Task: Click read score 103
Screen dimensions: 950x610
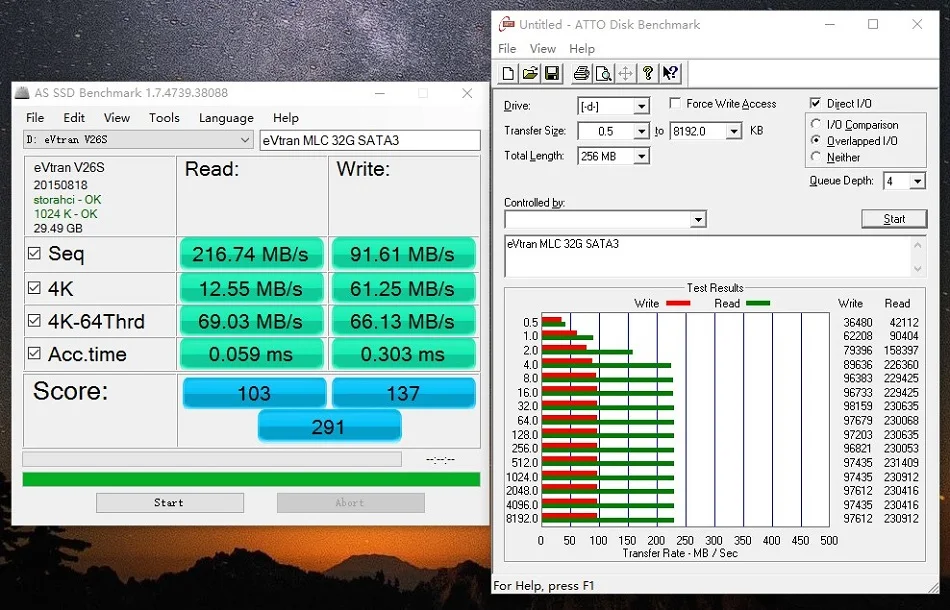Action: pyautogui.click(x=254, y=393)
